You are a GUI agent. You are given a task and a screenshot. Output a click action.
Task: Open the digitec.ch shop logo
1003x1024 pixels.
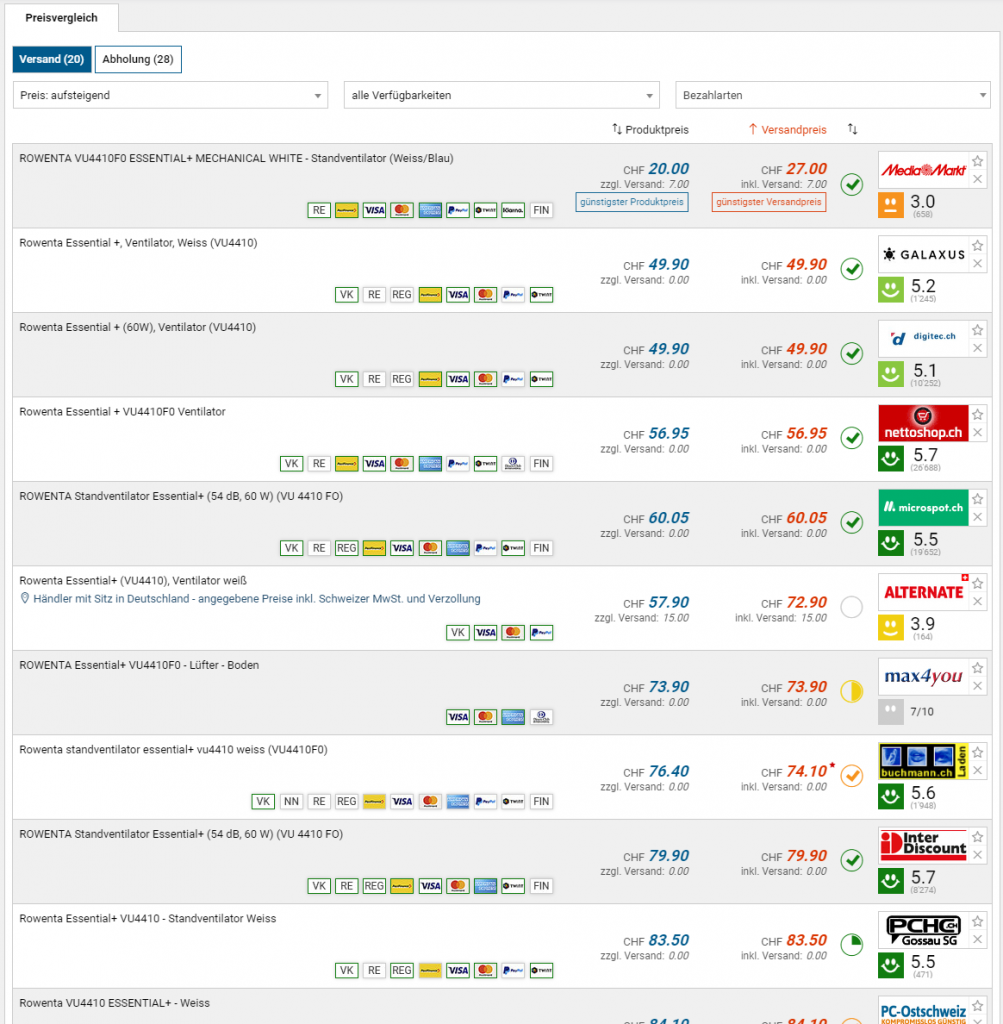click(x=922, y=338)
